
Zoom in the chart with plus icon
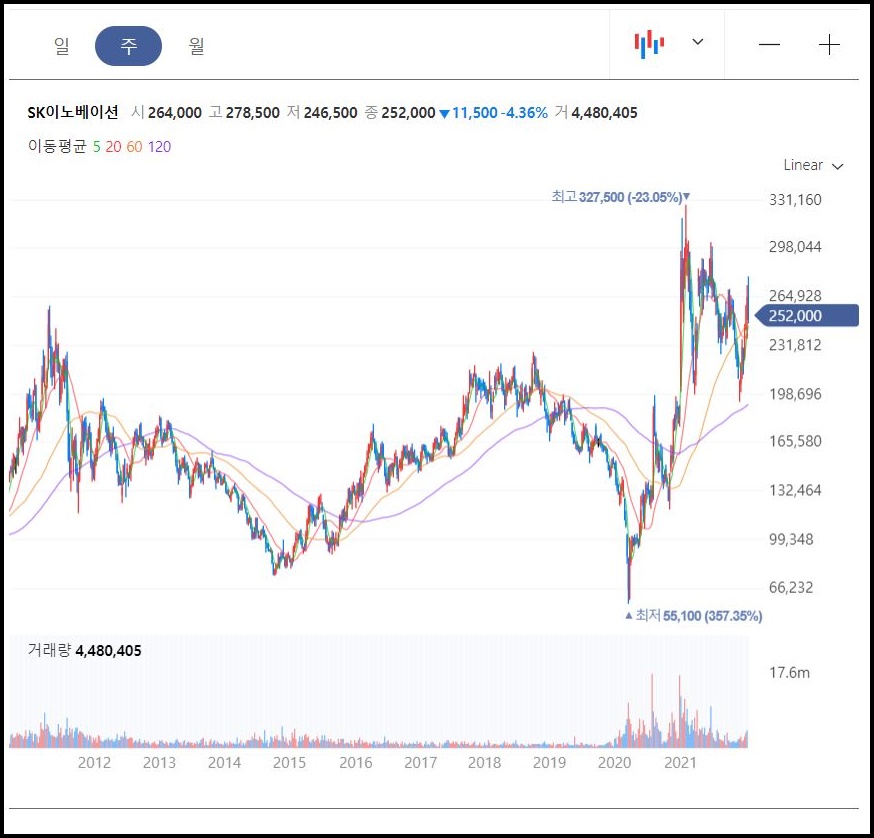tap(829, 45)
